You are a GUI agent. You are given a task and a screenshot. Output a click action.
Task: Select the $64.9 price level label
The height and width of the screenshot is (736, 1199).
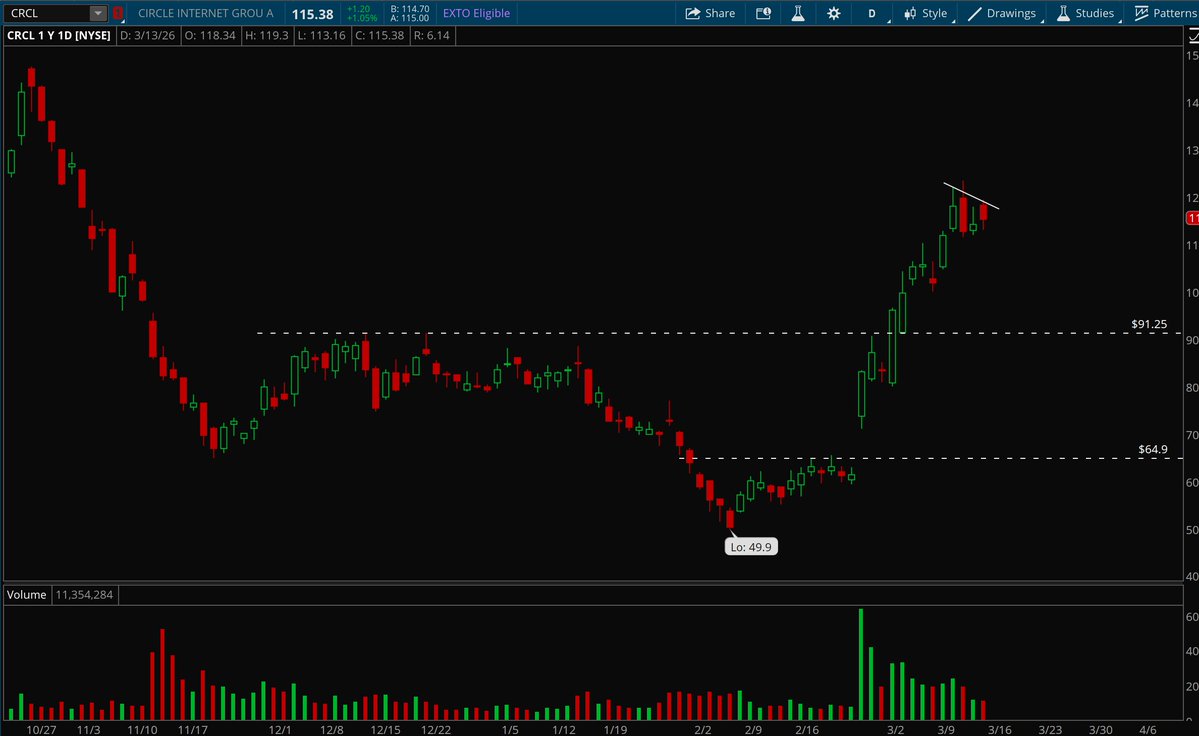[x=1153, y=449]
